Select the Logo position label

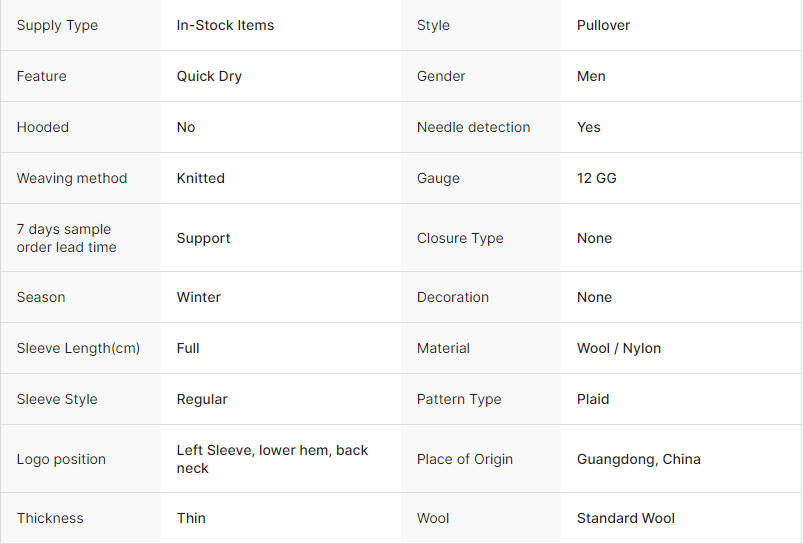coord(61,459)
